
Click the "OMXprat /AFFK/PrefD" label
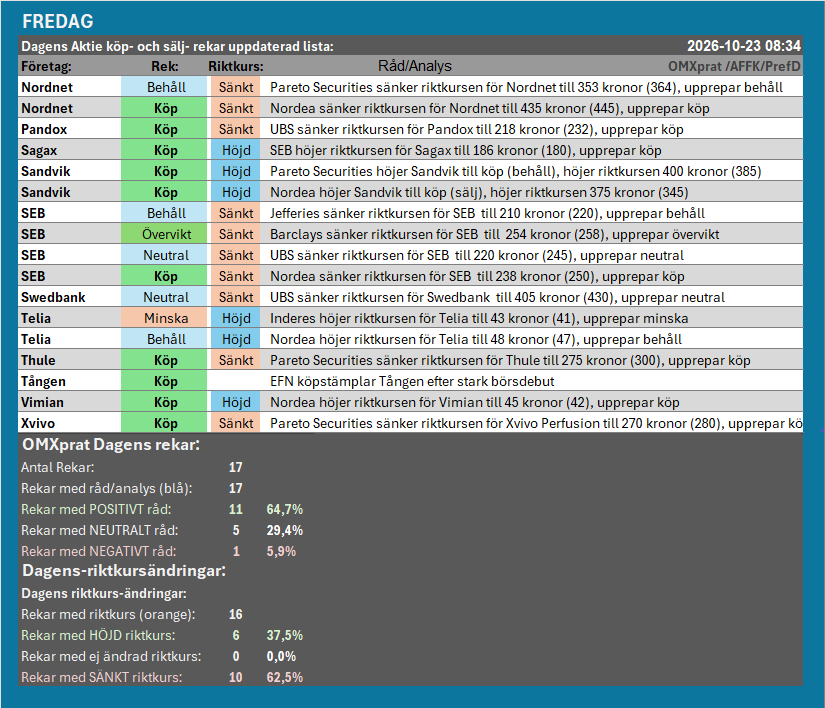click(x=735, y=67)
